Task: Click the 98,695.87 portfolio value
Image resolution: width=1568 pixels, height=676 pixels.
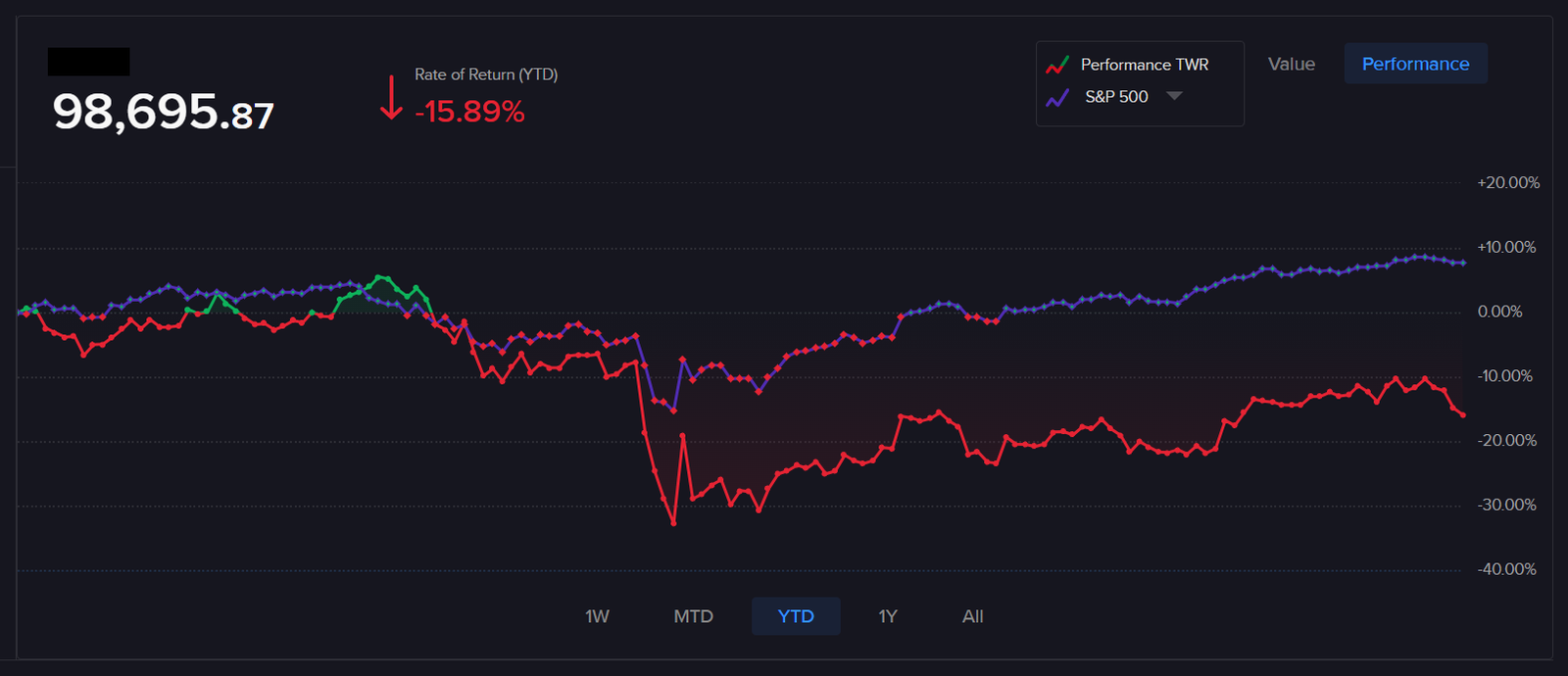Action: pyautogui.click(x=164, y=113)
